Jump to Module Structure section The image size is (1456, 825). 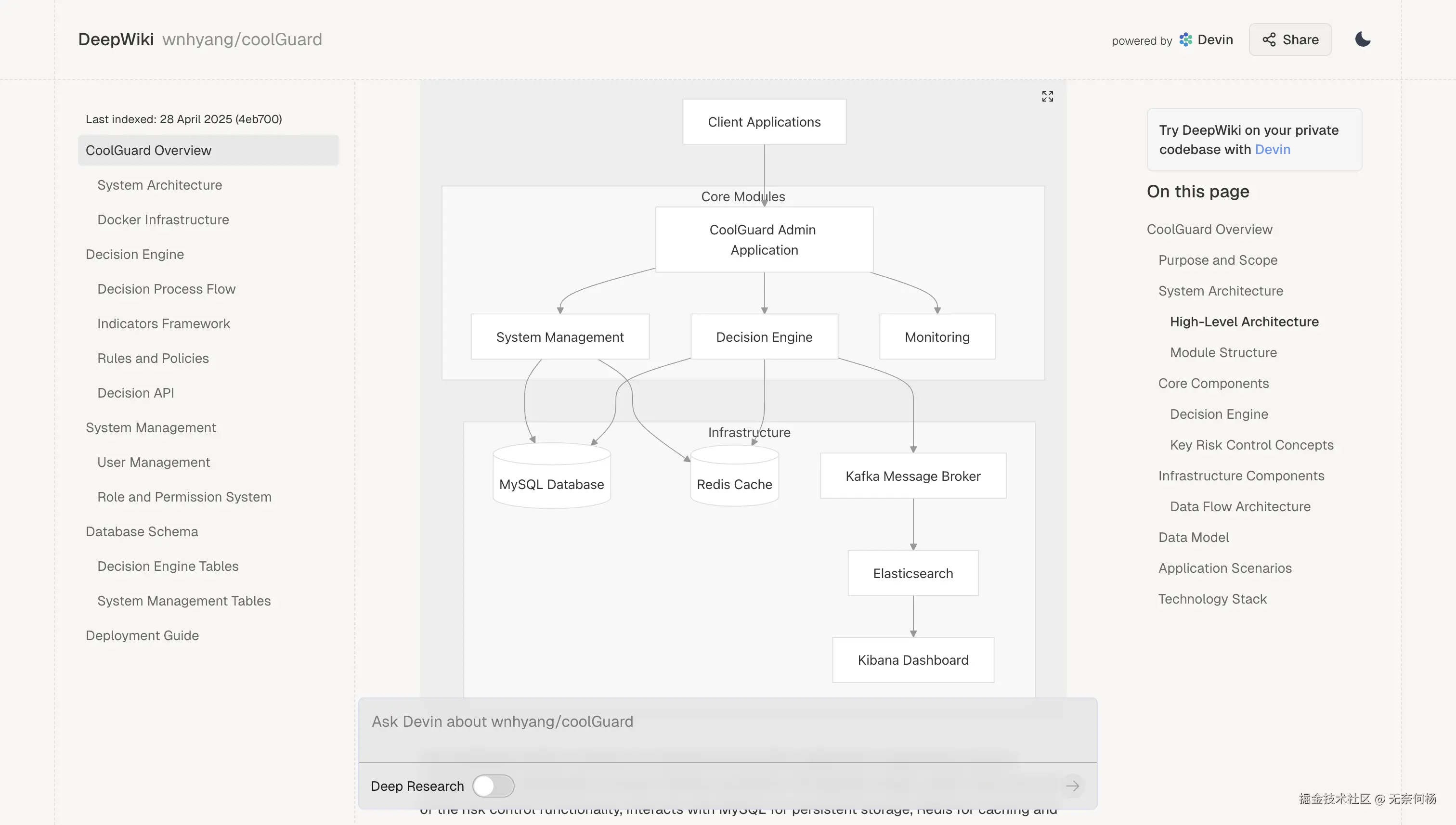pyautogui.click(x=1223, y=352)
